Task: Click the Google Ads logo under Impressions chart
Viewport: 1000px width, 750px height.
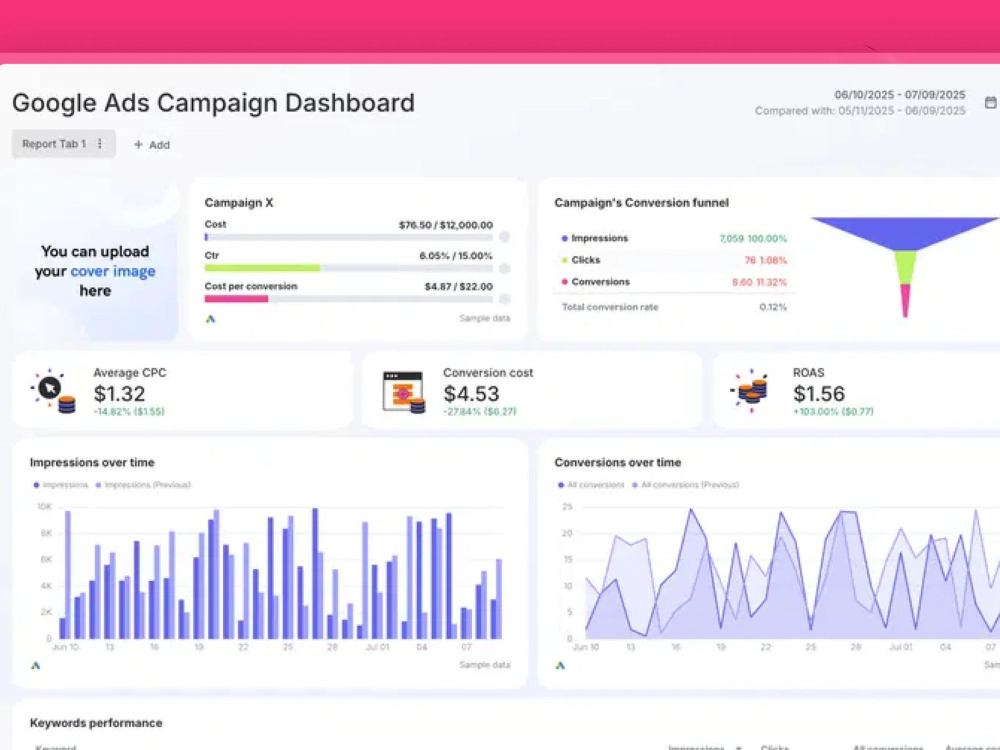Action: tap(36, 665)
